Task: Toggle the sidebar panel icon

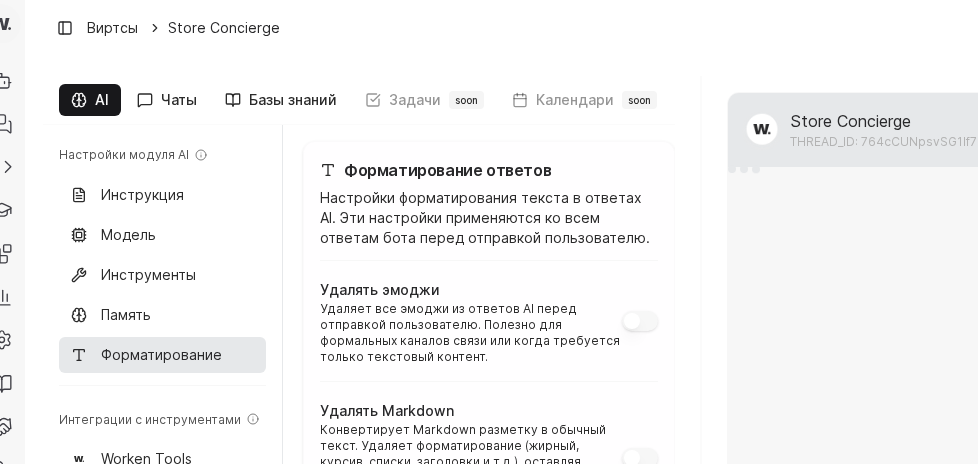Action: [65, 28]
